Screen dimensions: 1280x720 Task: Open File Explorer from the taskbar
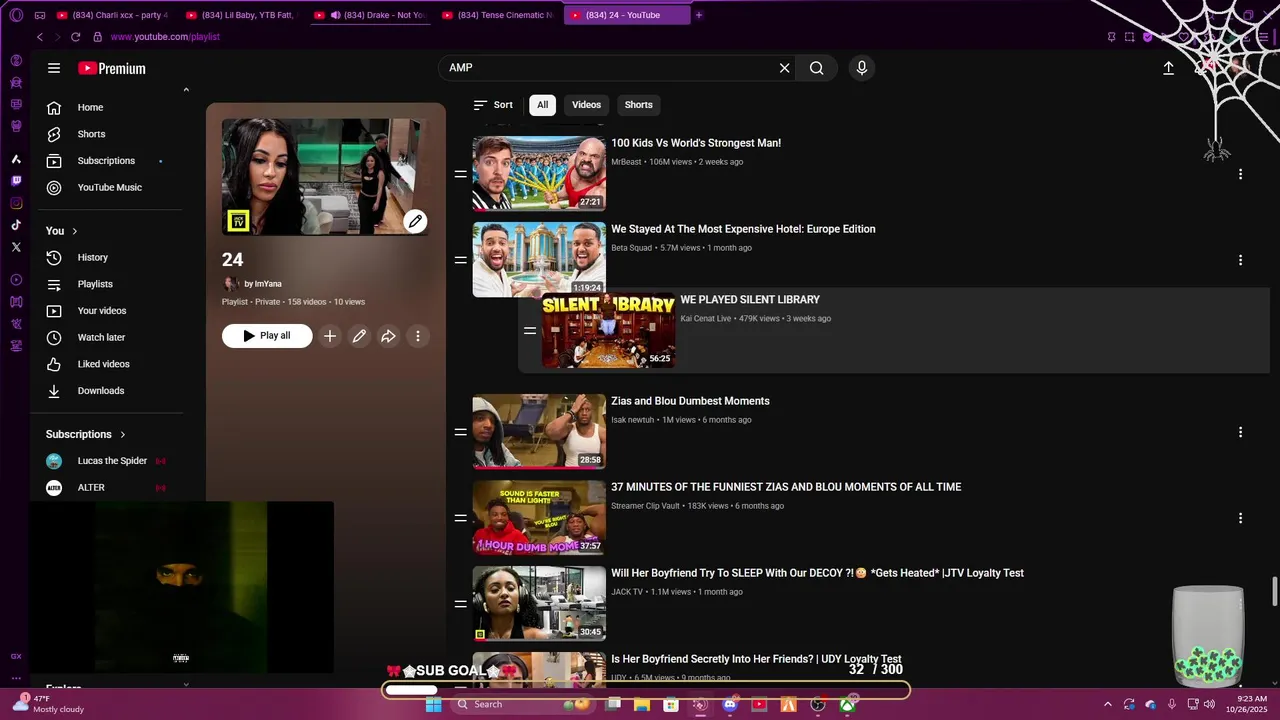coord(642,704)
